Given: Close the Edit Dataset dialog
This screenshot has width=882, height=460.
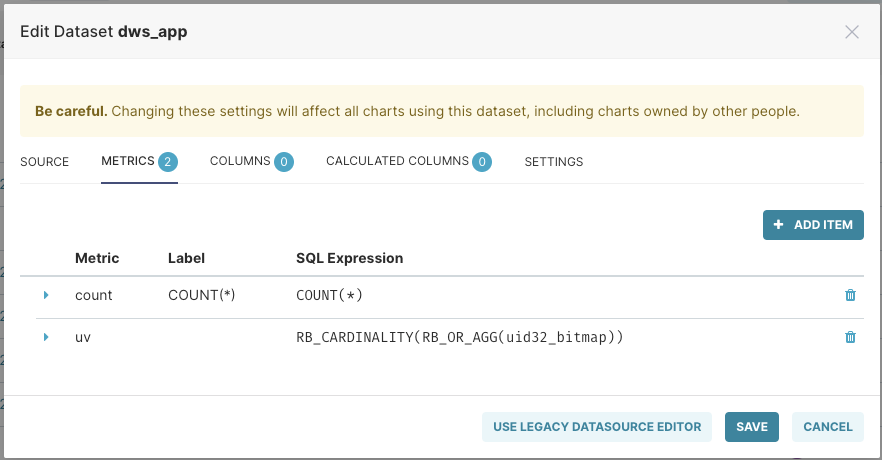Looking at the screenshot, I should tap(852, 32).
